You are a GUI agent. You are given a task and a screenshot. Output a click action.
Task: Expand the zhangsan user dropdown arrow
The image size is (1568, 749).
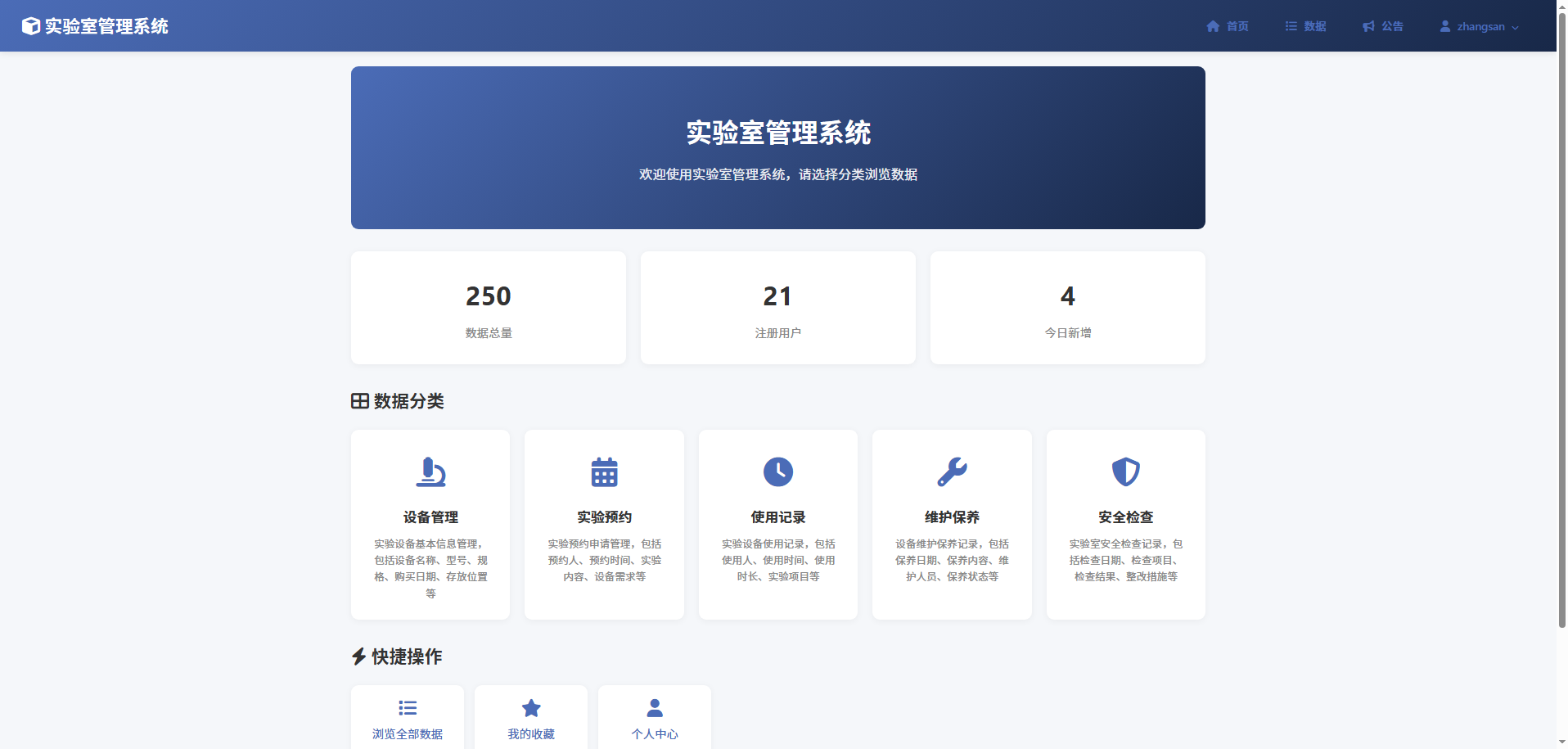[x=1515, y=27]
